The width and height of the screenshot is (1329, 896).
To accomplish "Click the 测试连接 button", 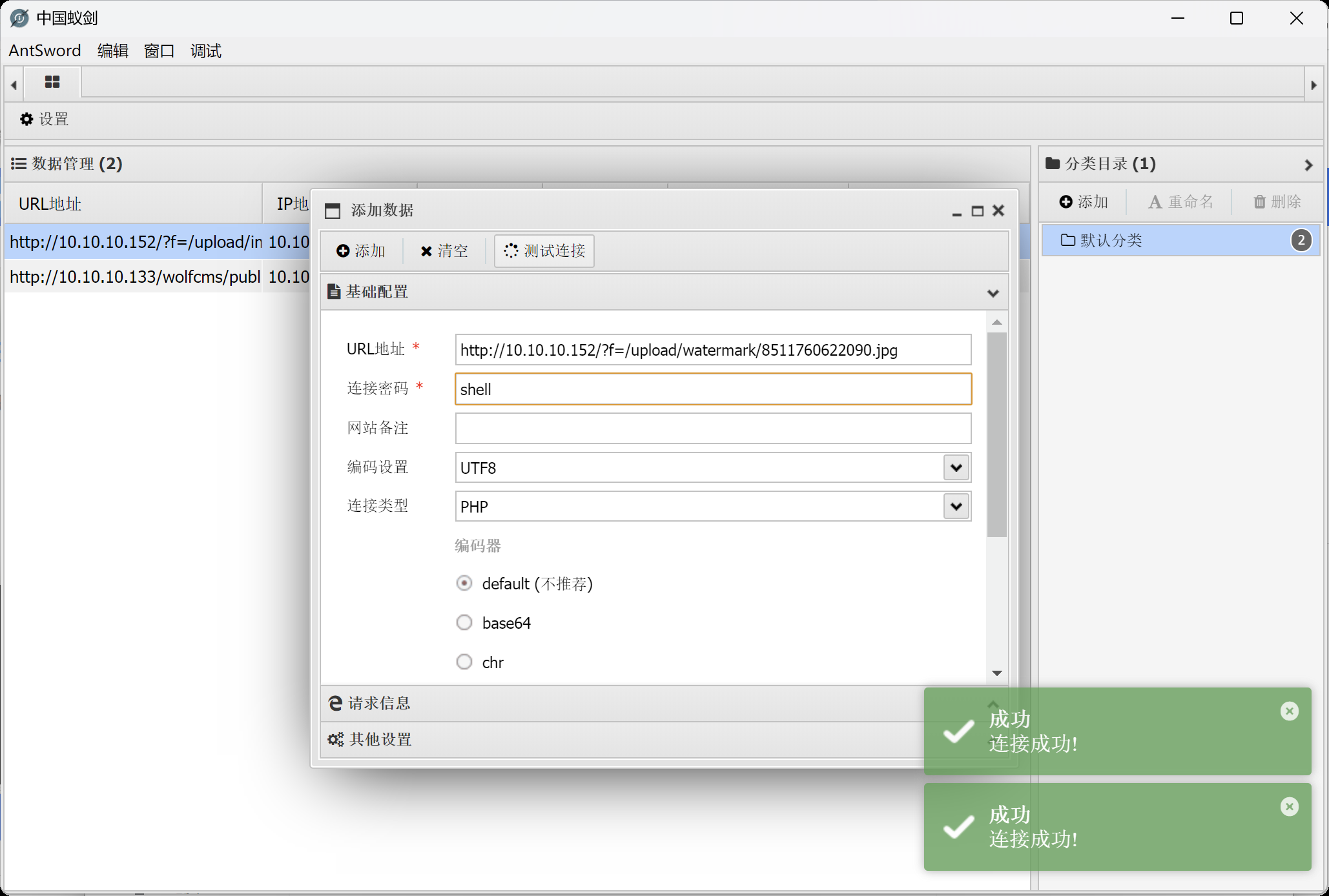I will point(544,250).
